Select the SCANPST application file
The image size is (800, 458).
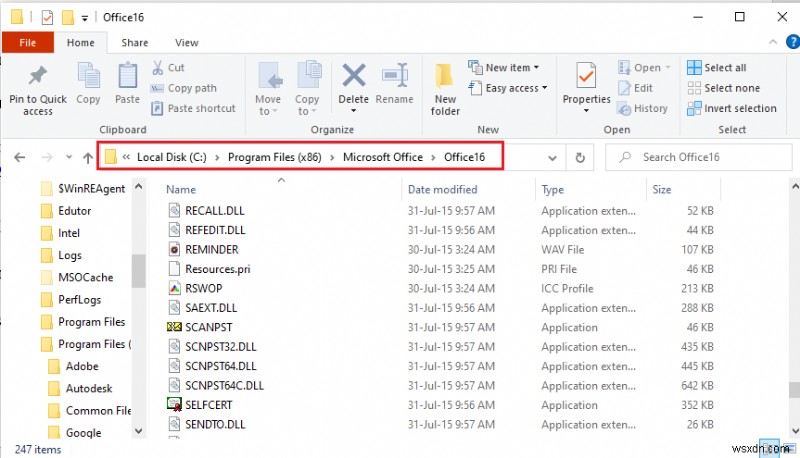[209, 327]
